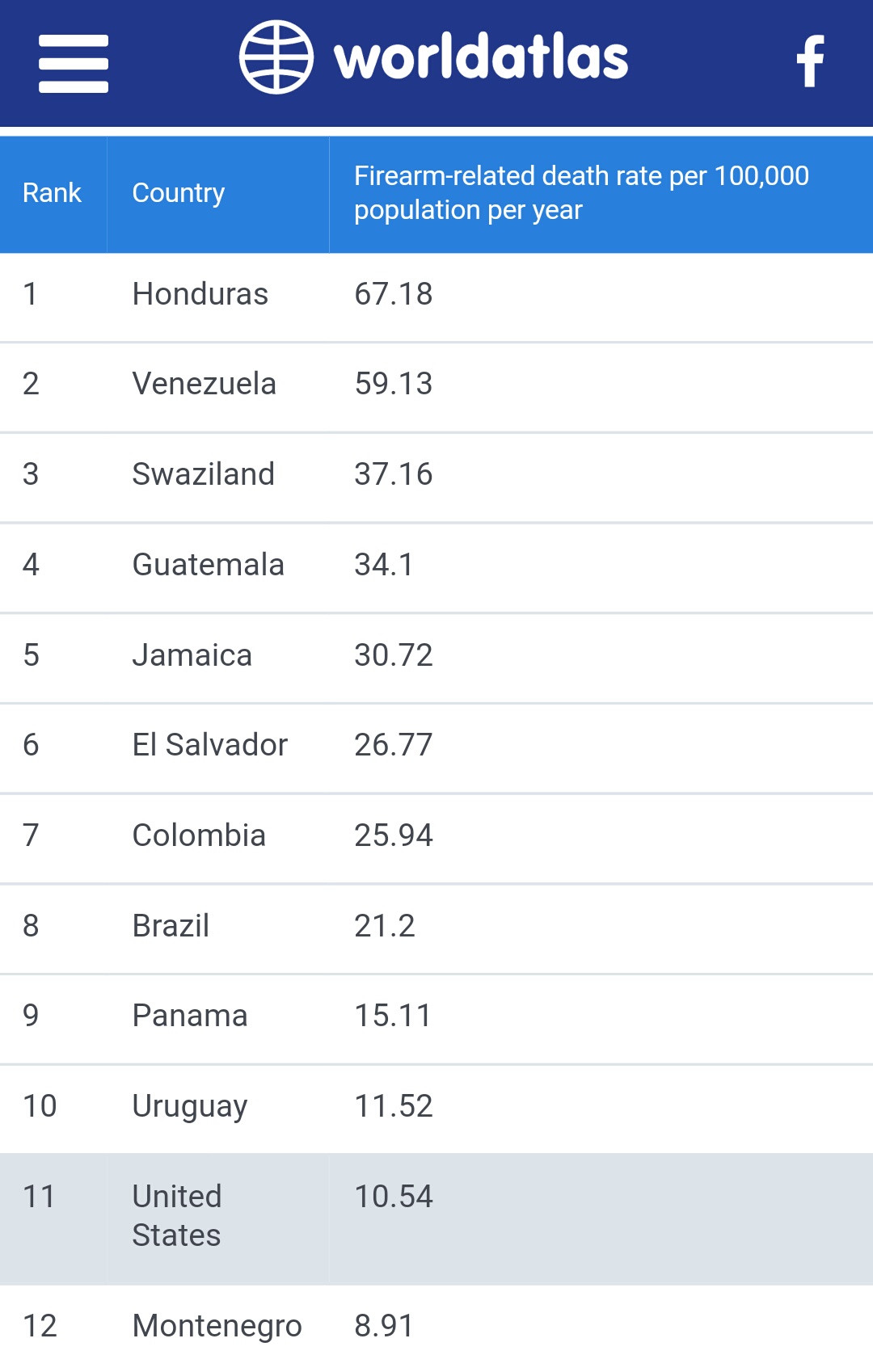The image size is (873, 1372).
Task: Click Colombia's 25.94 rate value
Action: 394,835
